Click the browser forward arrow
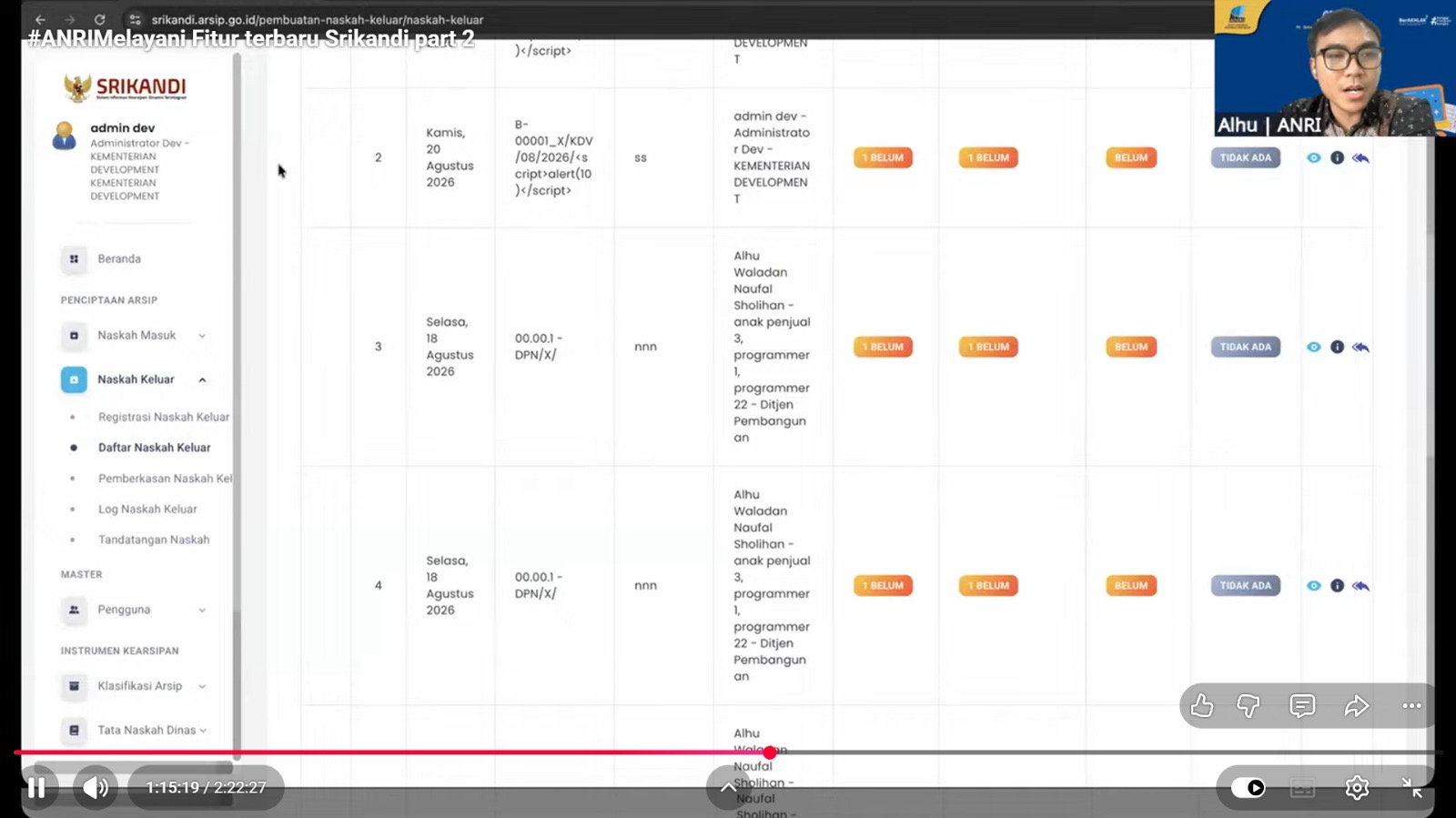Image resolution: width=1456 pixels, height=818 pixels. [x=70, y=19]
